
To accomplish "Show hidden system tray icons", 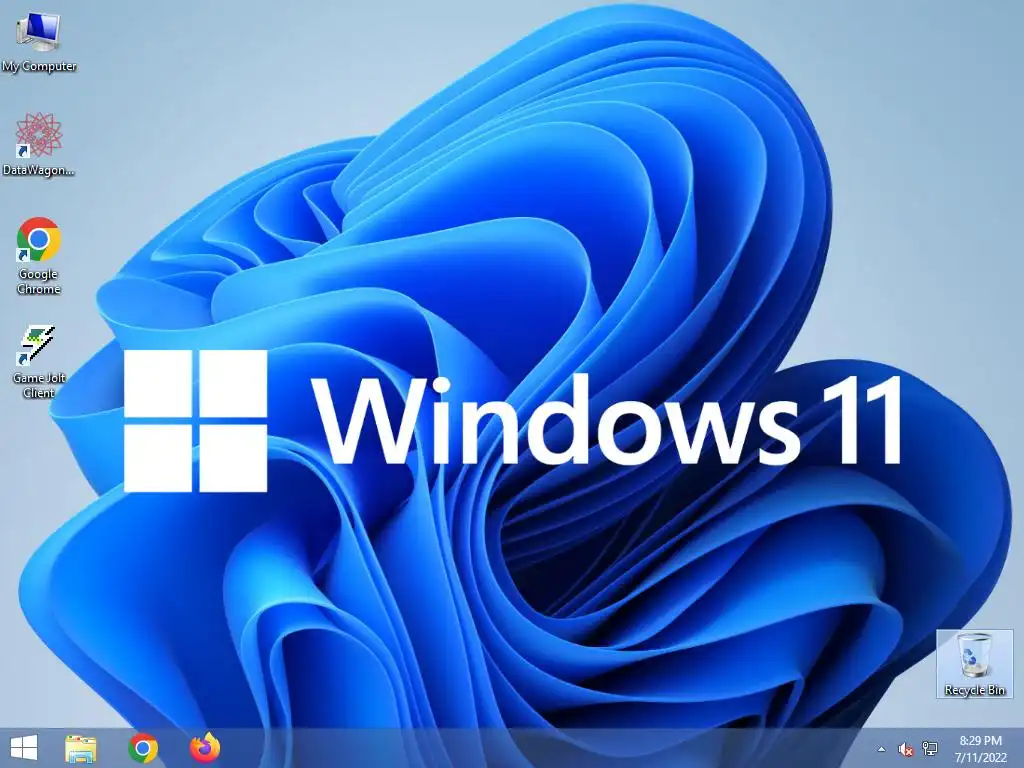I will 882,749.
